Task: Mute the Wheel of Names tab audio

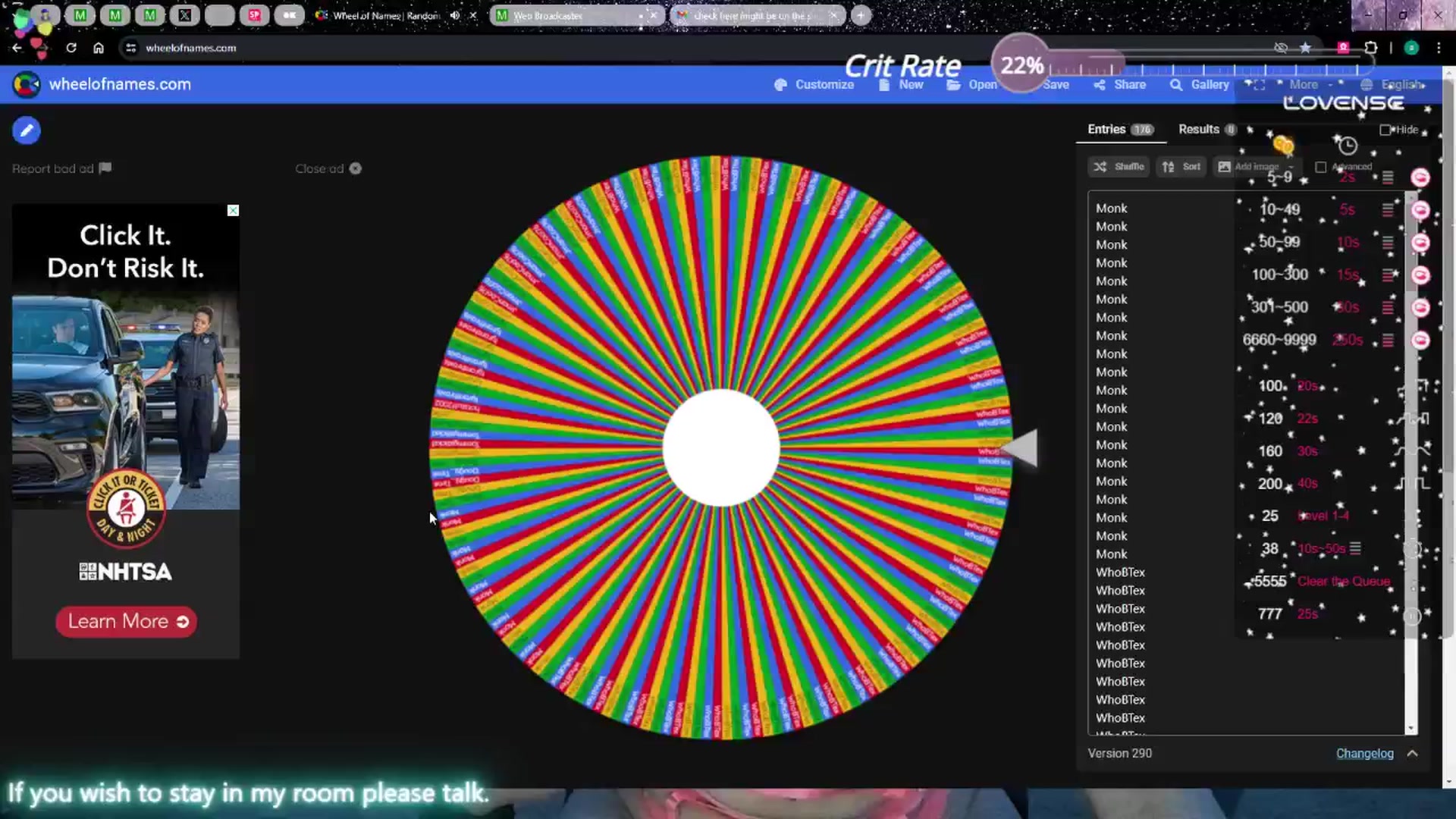Action: pyautogui.click(x=455, y=15)
